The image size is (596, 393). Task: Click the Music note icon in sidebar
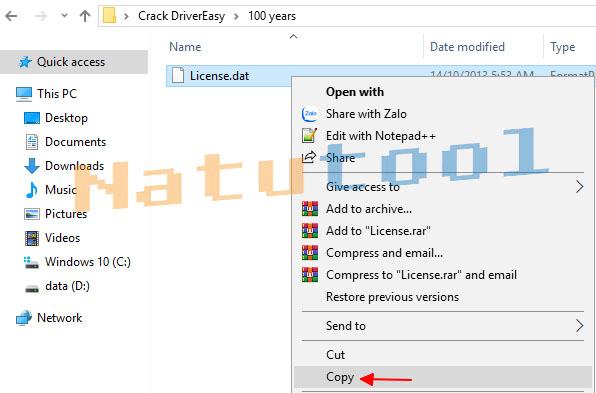click(31, 190)
